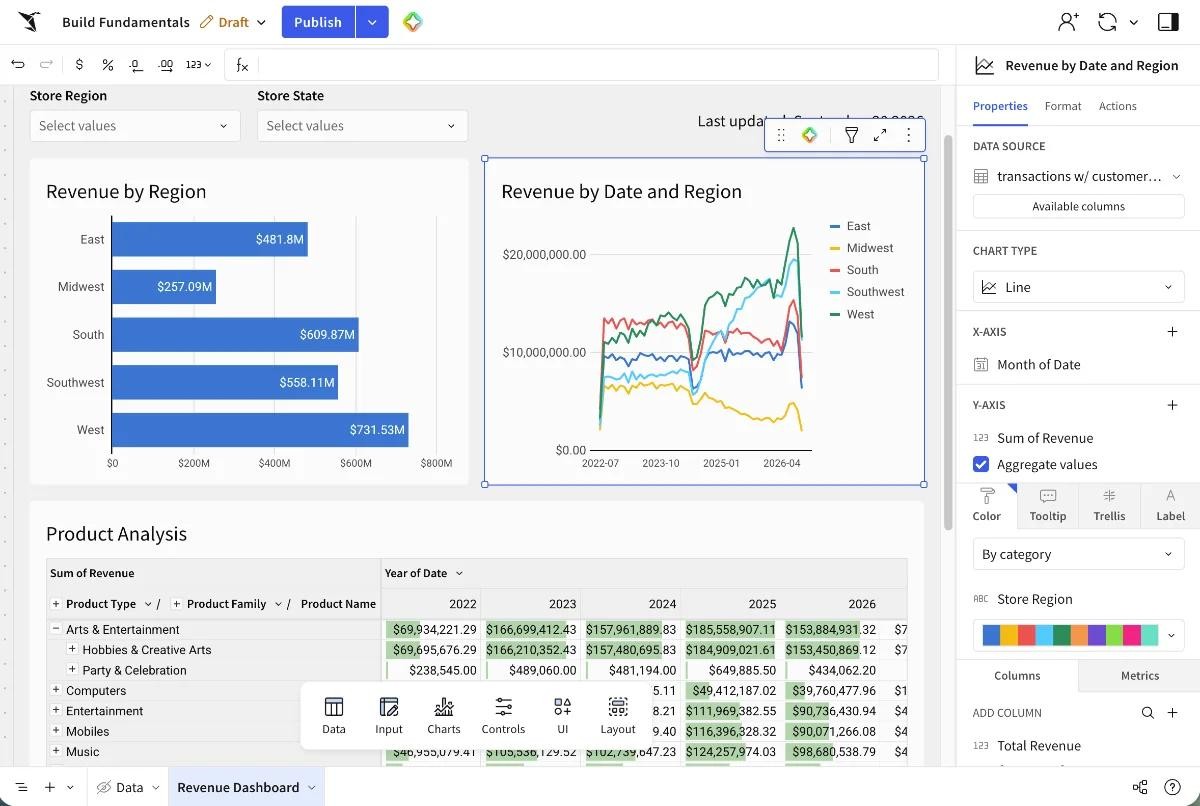Click the share/add user icon
This screenshot has height=806, width=1200.
pos(1069,22)
